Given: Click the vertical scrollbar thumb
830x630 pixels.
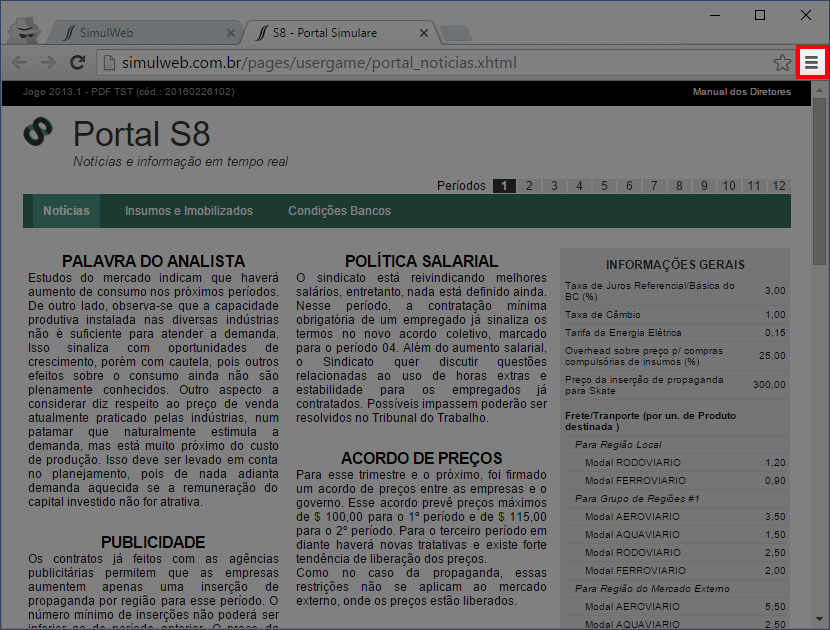Looking at the screenshot, I should click(819, 181).
